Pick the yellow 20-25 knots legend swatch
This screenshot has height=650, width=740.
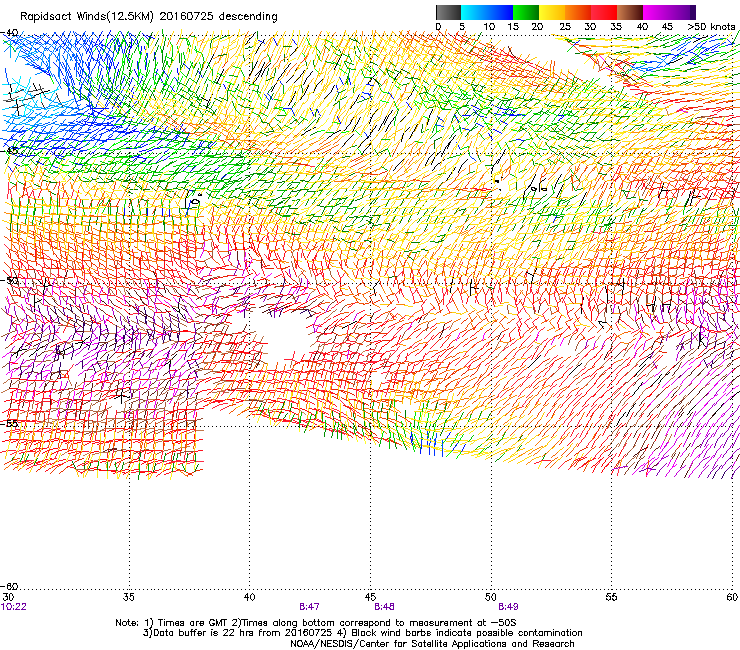click(x=552, y=12)
